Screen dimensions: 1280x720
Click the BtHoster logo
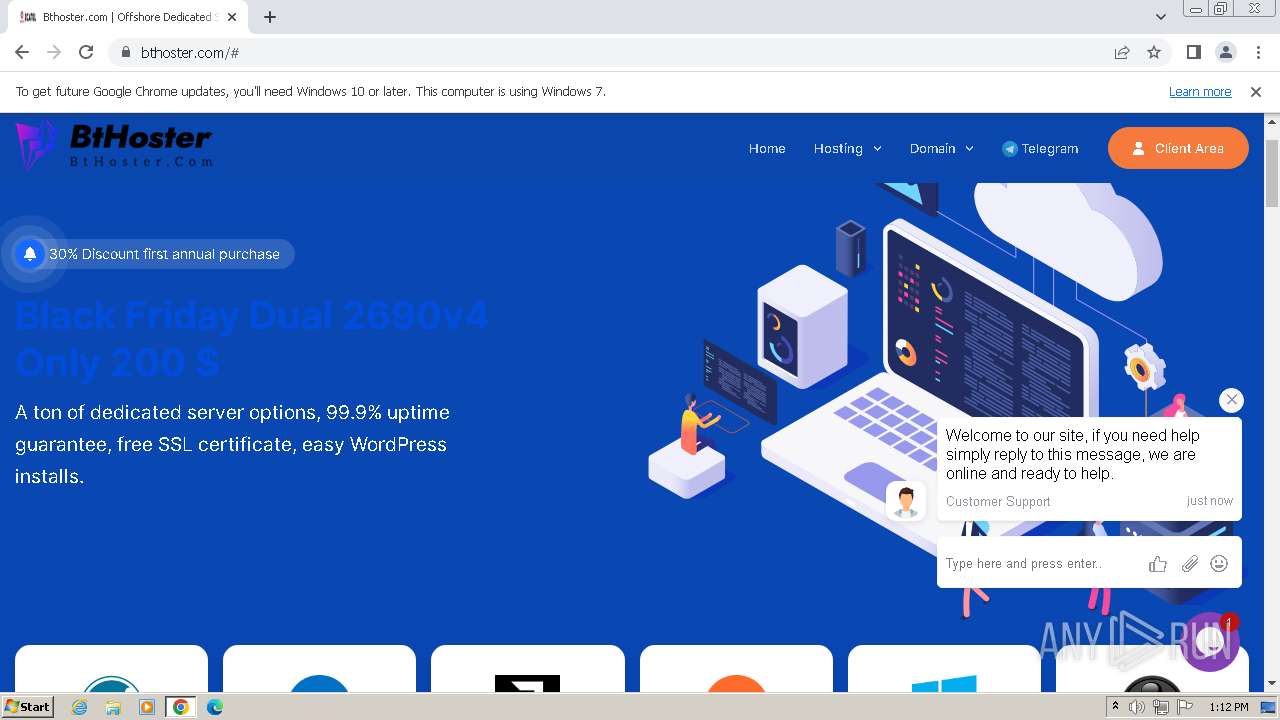[x=113, y=145]
